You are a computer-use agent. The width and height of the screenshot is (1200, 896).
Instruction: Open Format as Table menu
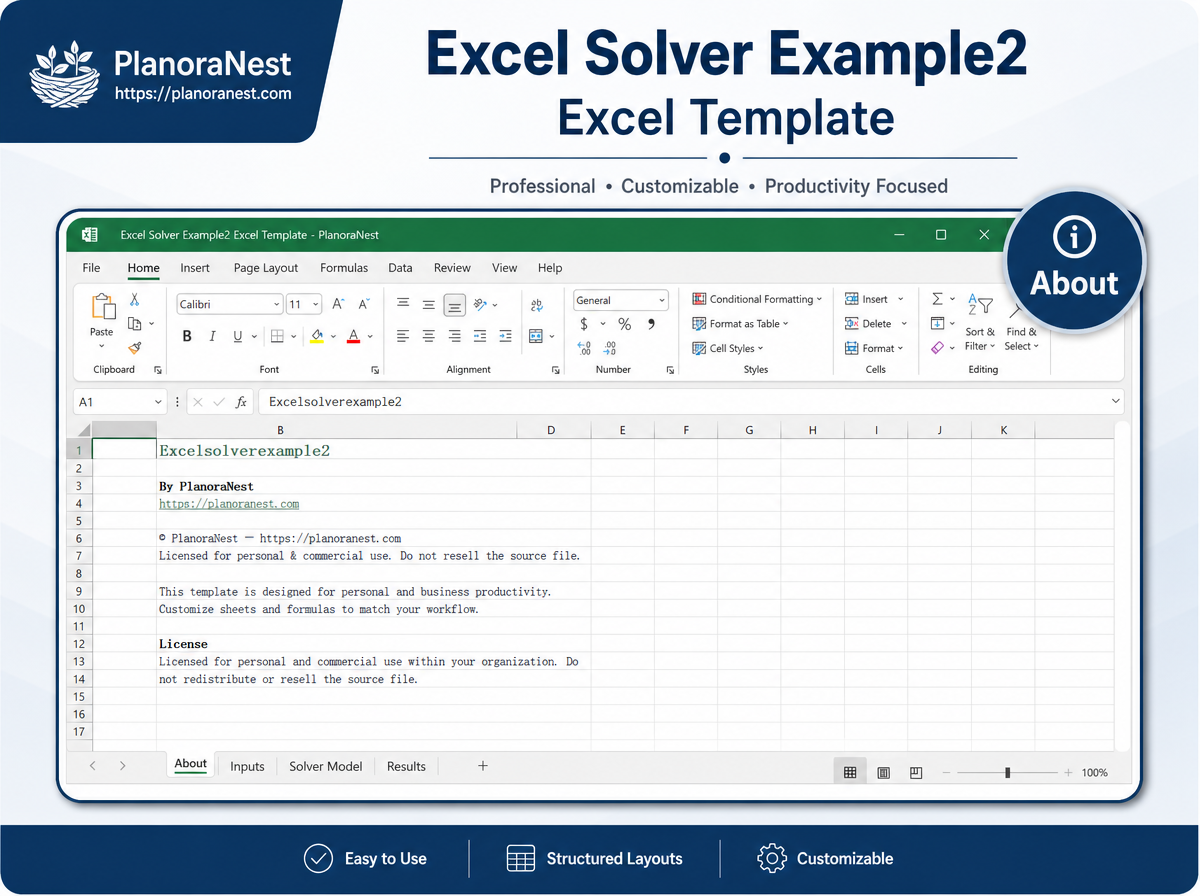(740, 324)
